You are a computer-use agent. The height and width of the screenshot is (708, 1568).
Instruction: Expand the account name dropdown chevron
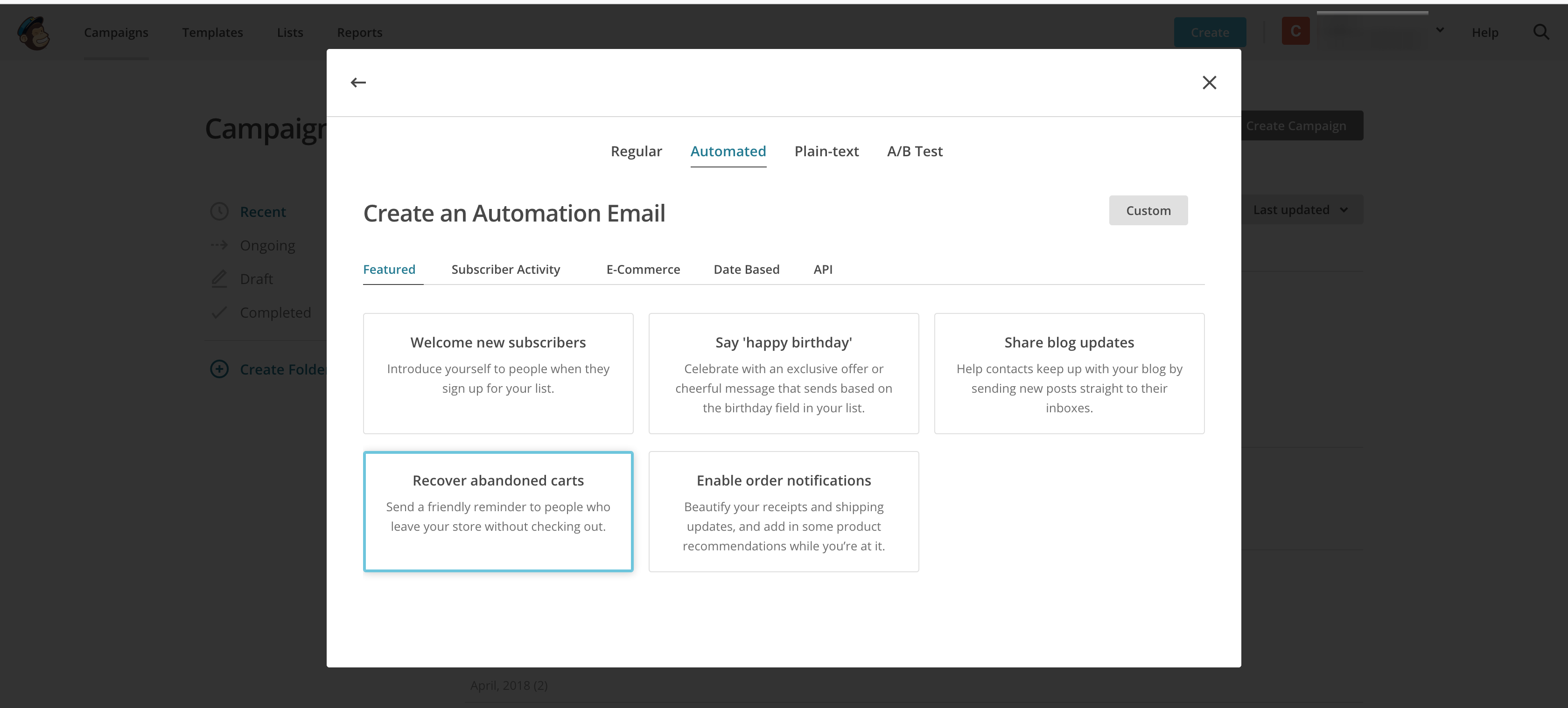point(1440,30)
